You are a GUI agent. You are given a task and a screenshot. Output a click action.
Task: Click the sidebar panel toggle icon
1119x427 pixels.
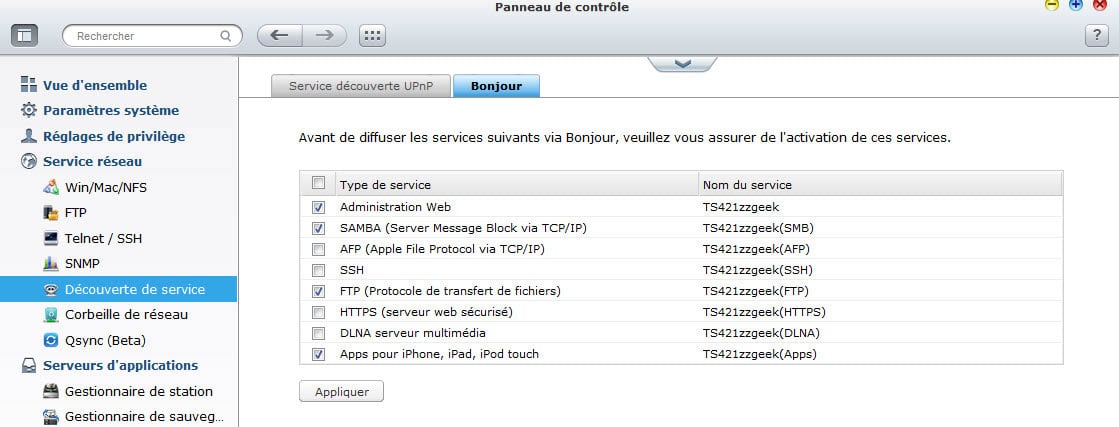point(24,35)
